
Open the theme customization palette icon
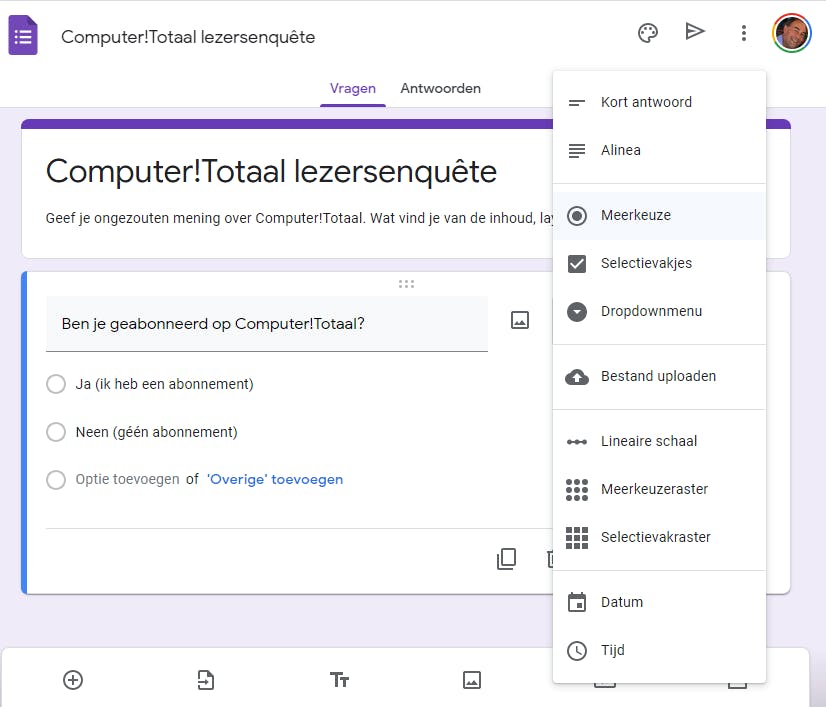(x=648, y=33)
